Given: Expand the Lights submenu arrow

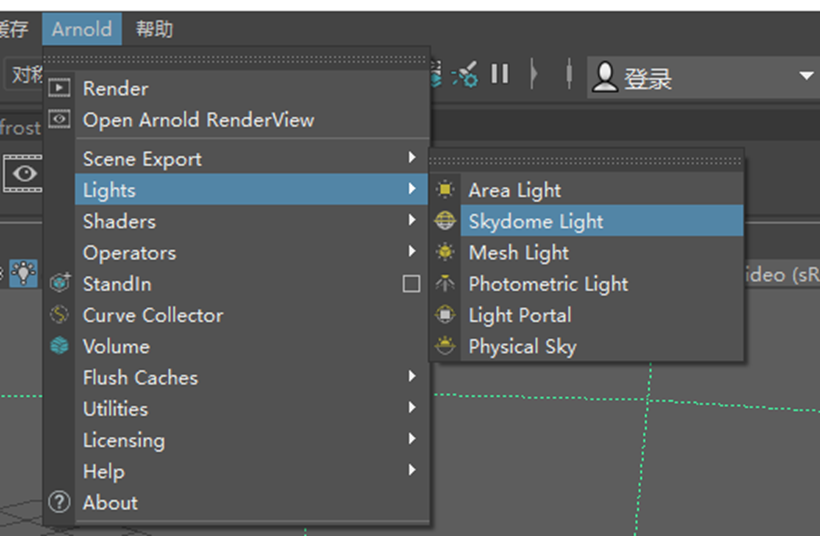Looking at the screenshot, I should point(412,189).
